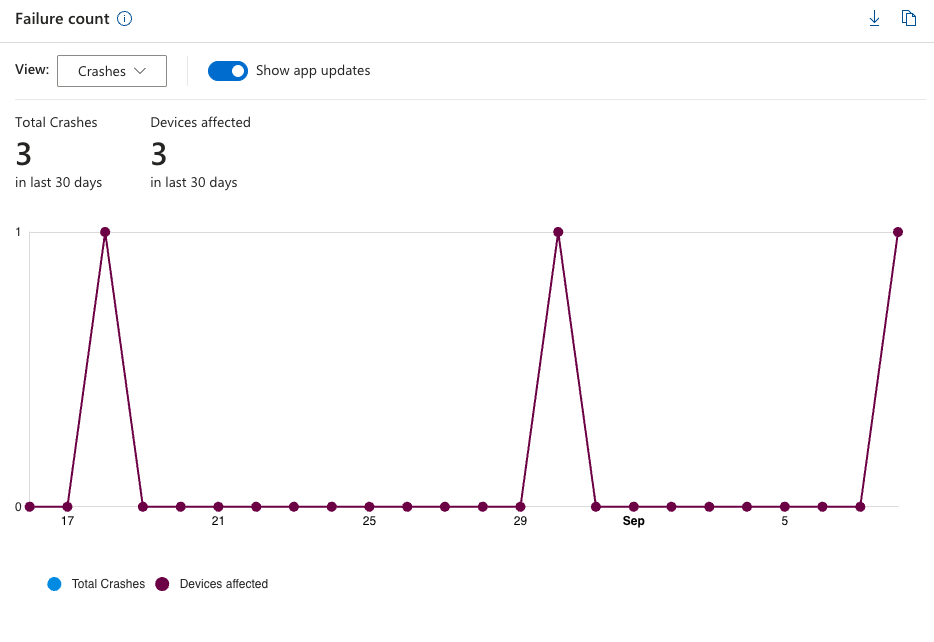Download the failure count data

coord(874,18)
